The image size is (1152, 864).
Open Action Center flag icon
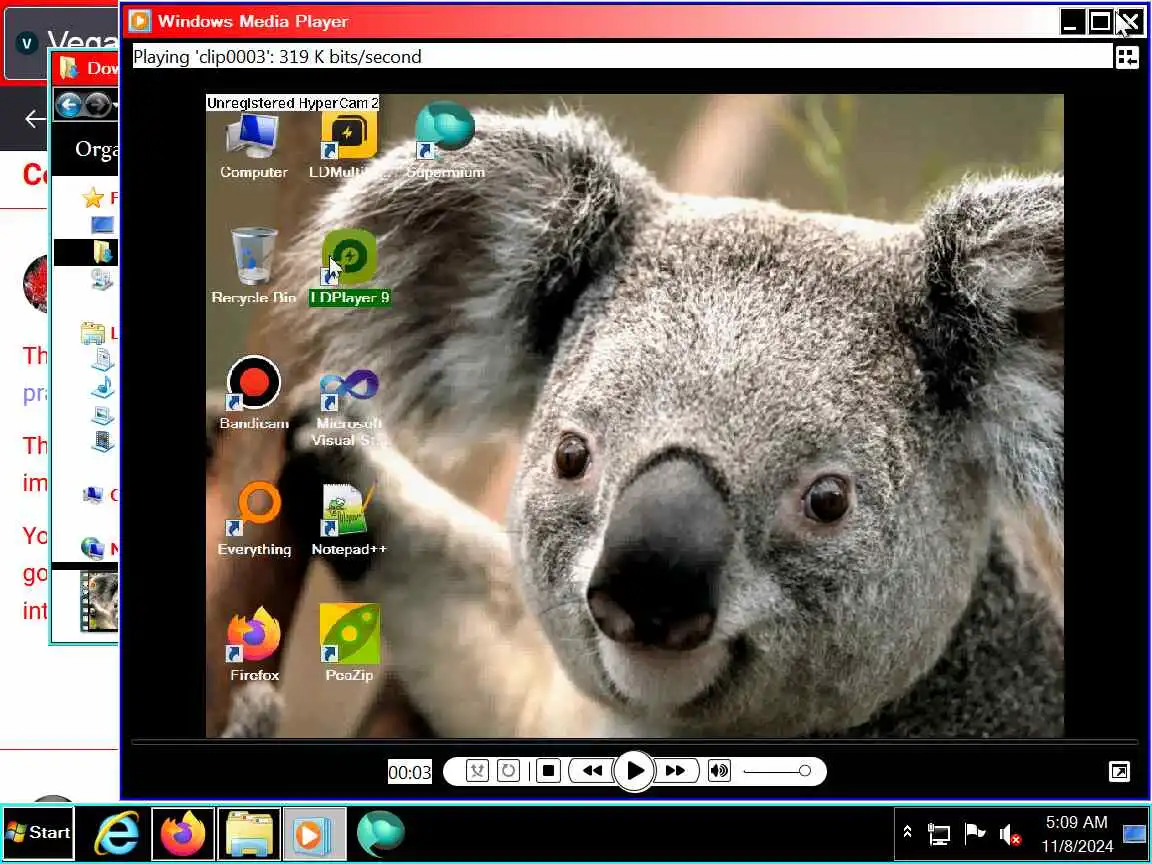(x=974, y=833)
